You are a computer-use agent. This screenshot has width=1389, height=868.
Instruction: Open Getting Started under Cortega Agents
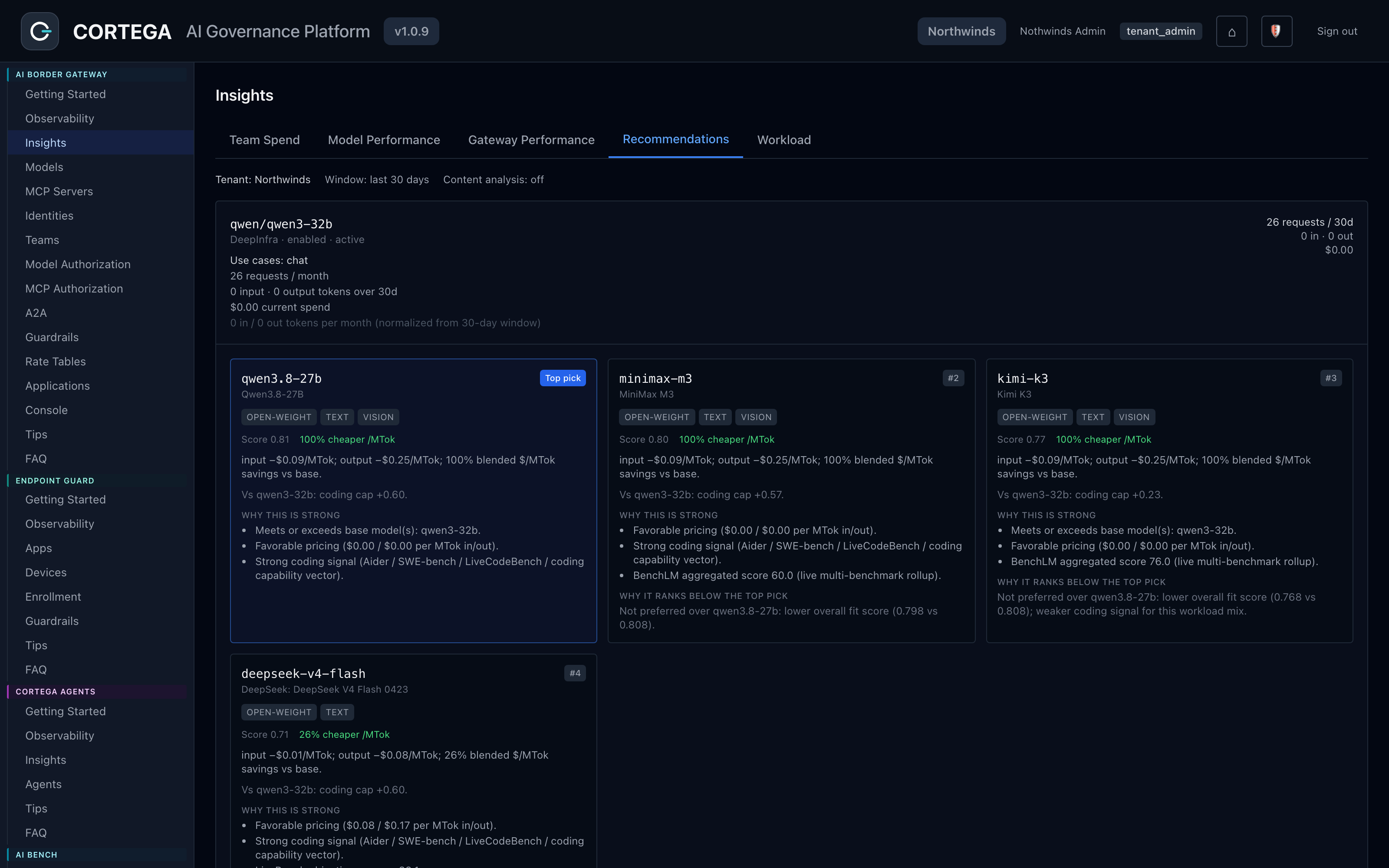click(x=100, y=711)
